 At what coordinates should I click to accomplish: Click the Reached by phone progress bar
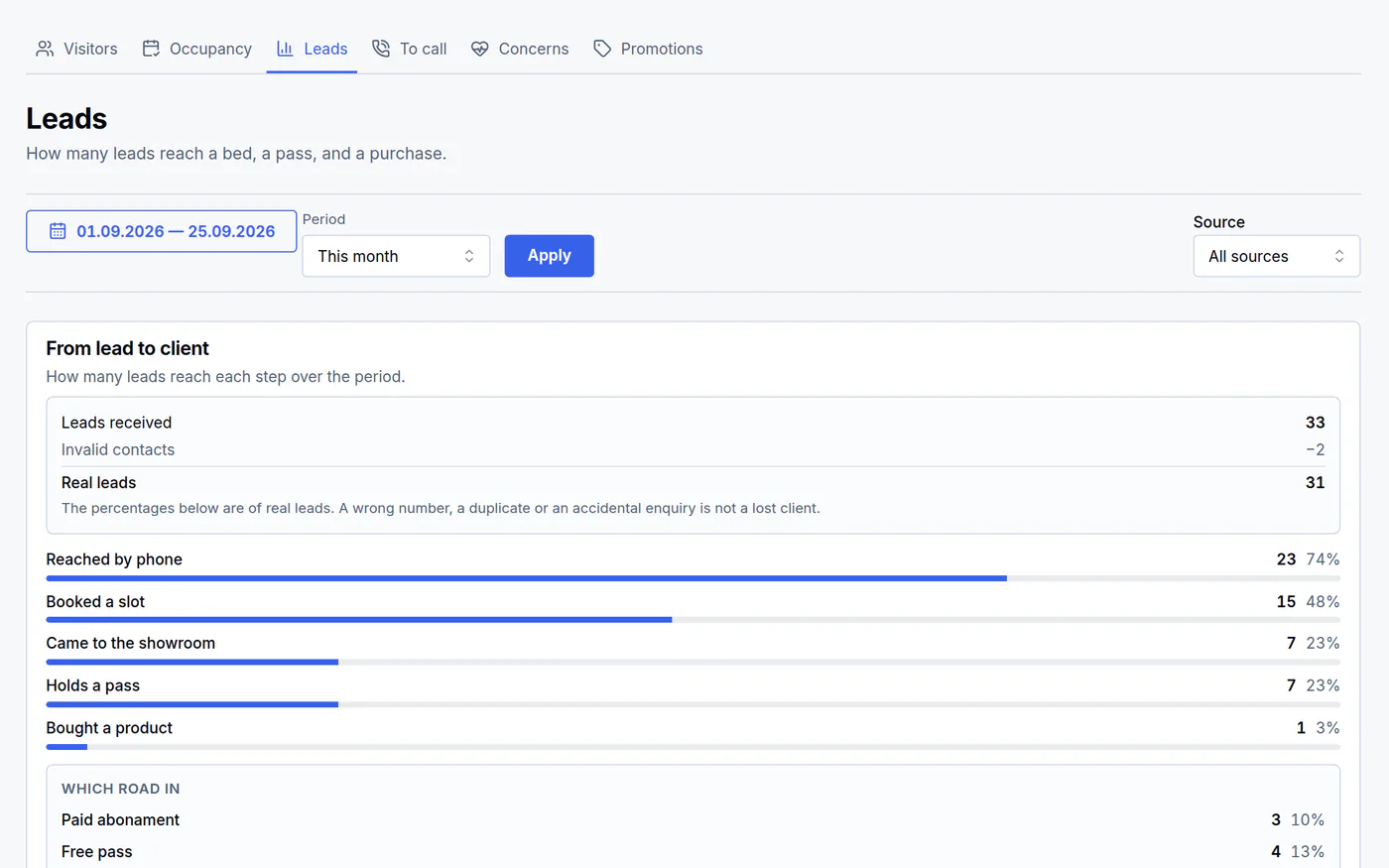693,577
